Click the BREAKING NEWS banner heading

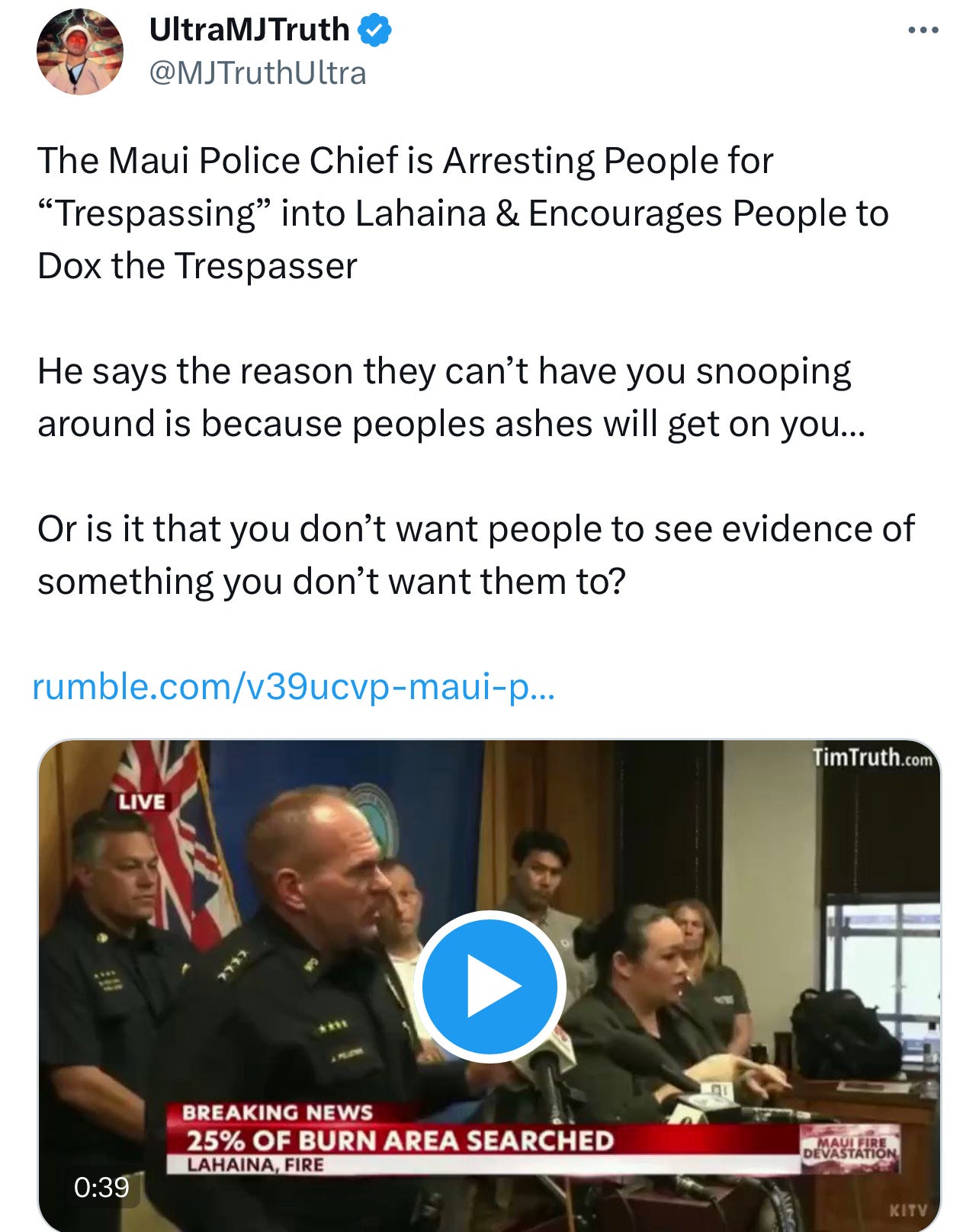(x=277, y=1112)
